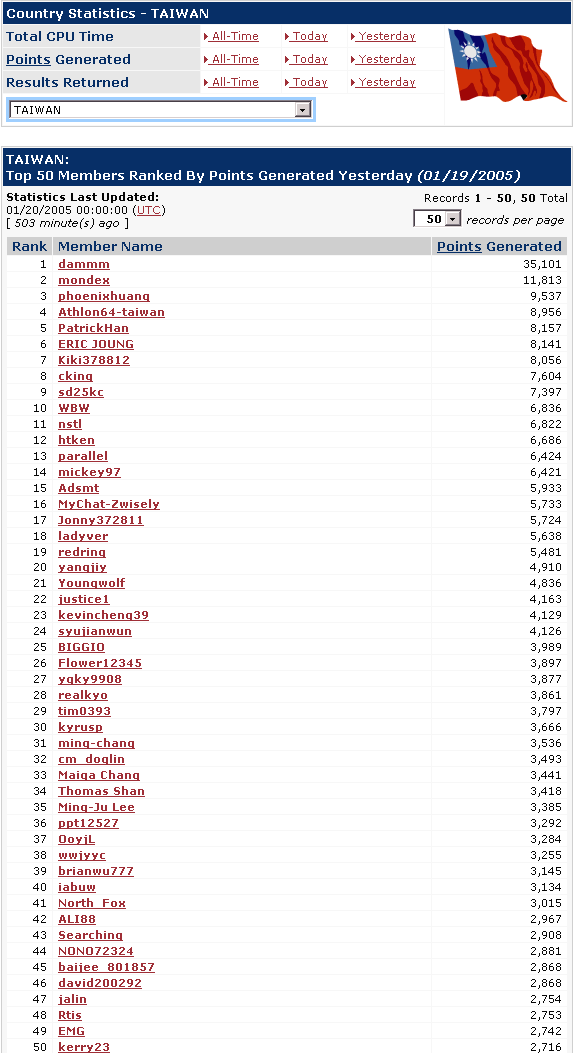View Today's Points Generated stats
Image resolution: width=573 pixels, height=1053 pixels.
(x=306, y=59)
